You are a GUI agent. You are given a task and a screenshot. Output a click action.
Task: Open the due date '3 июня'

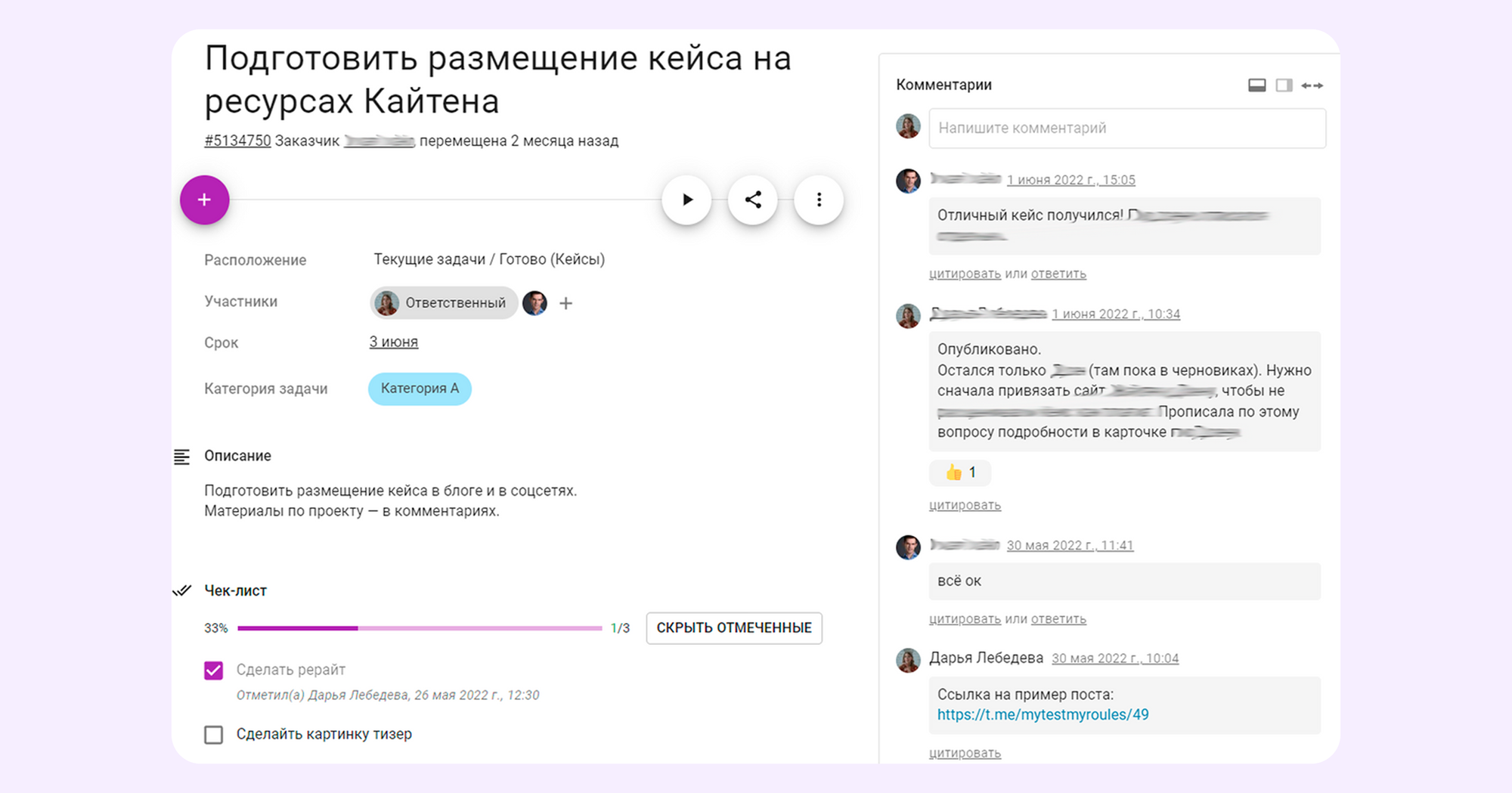coord(393,342)
